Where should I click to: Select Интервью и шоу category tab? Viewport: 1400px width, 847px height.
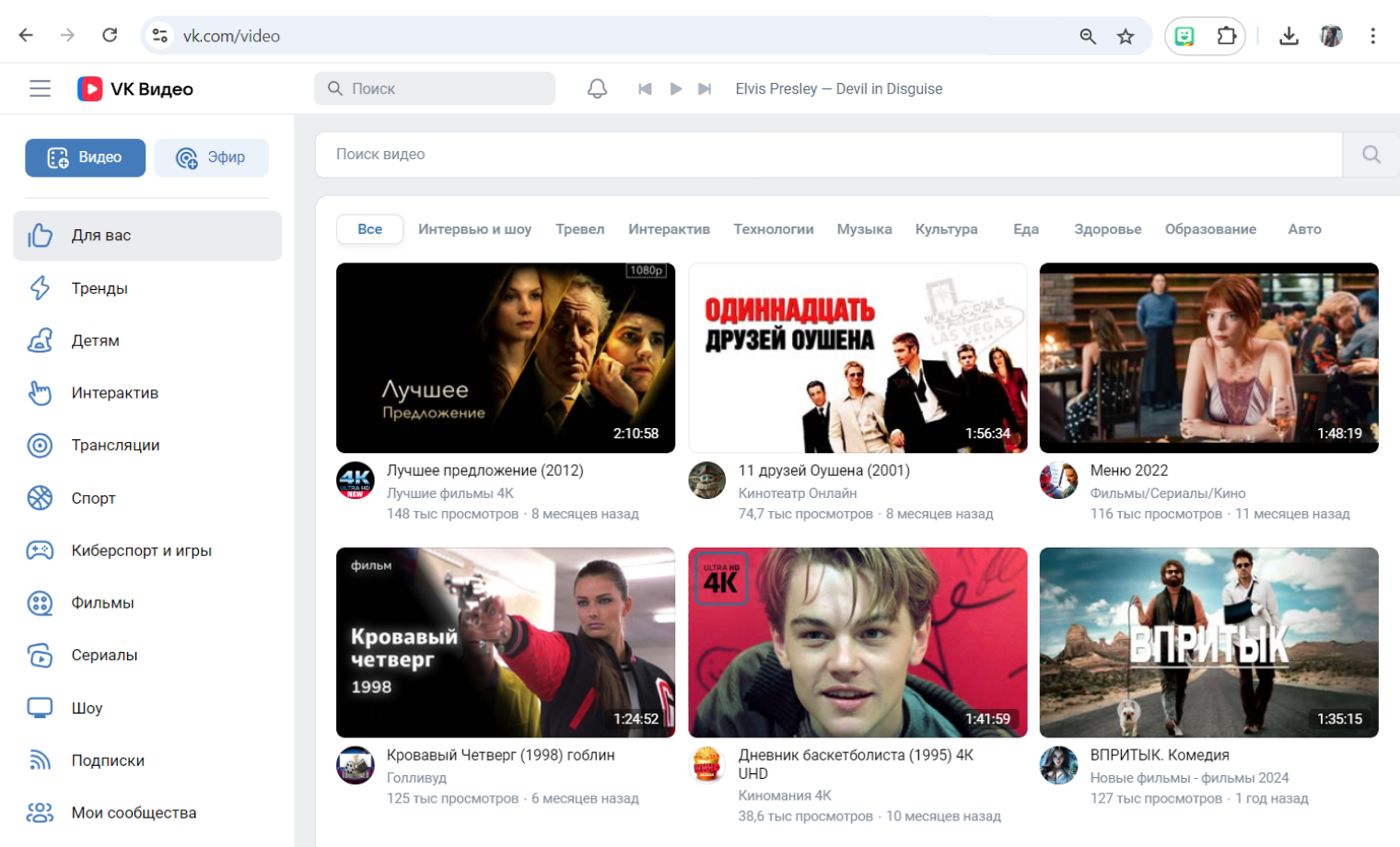tap(474, 229)
